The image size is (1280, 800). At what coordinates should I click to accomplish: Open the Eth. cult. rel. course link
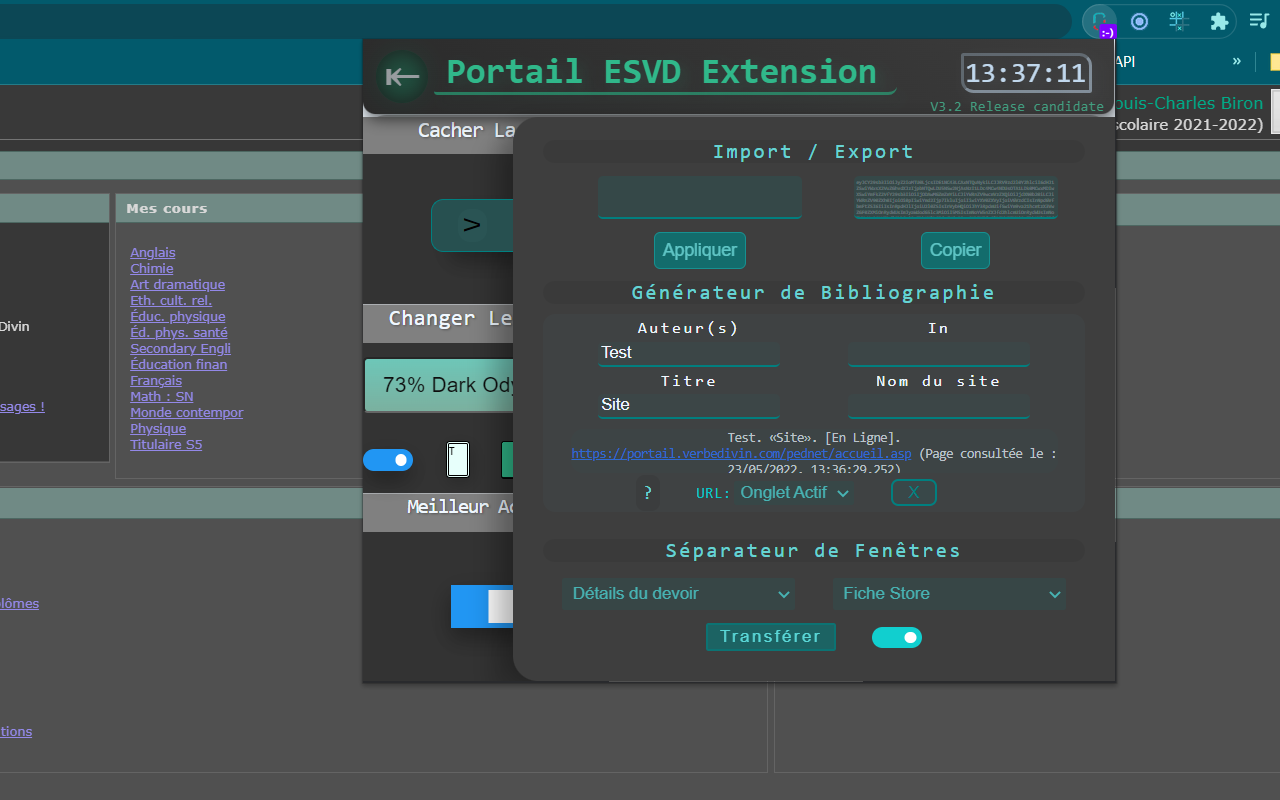(x=171, y=301)
